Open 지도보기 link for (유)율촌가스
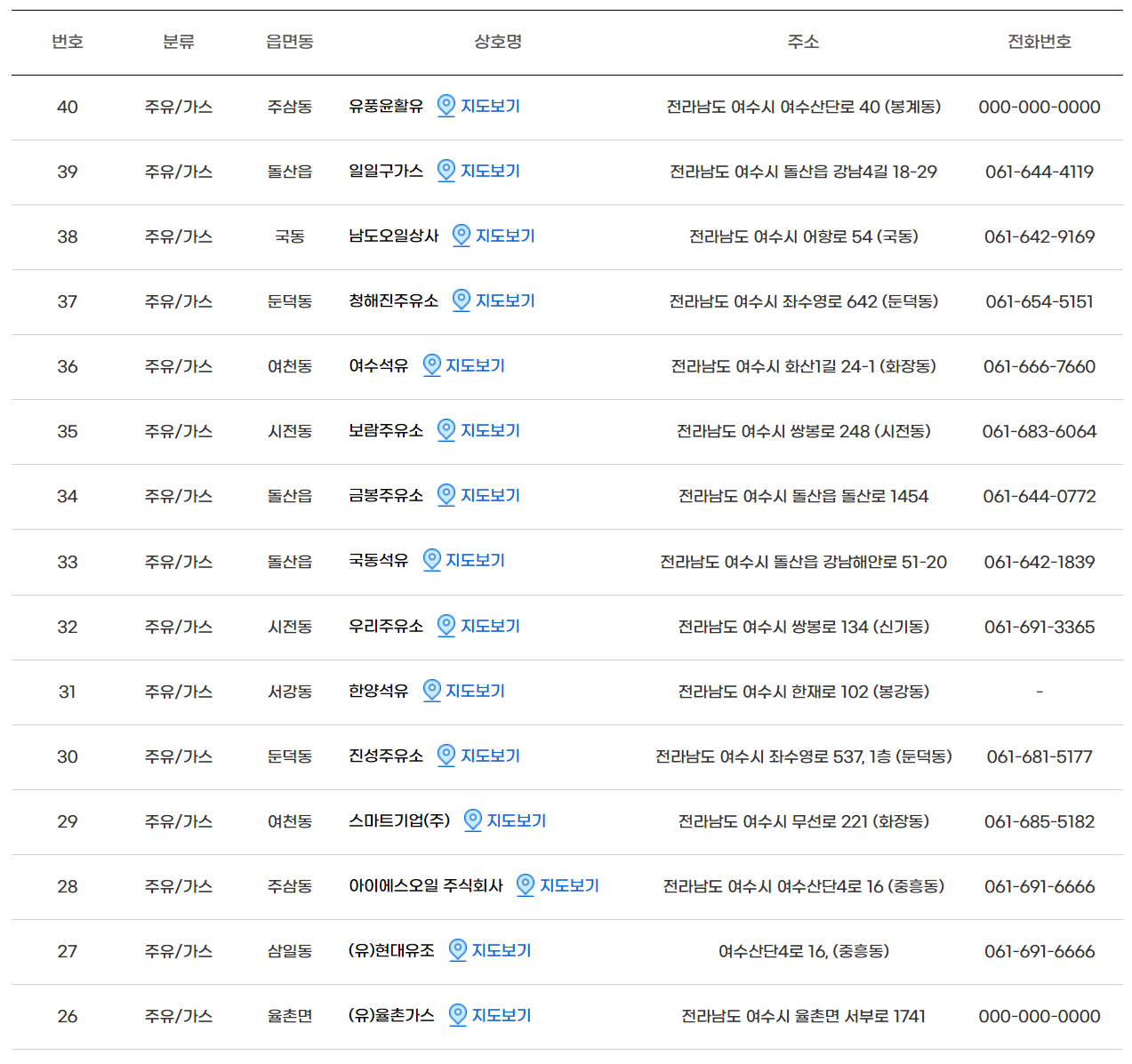The image size is (1132, 1064). tap(502, 1015)
